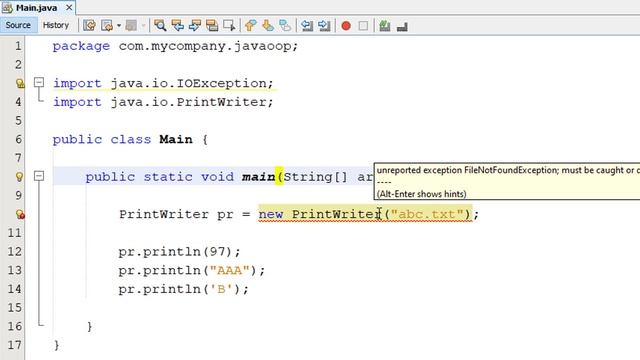Start Macro Recording red circle
Image resolution: width=640 pixels, height=360 pixels.
click(x=346, y=26)
